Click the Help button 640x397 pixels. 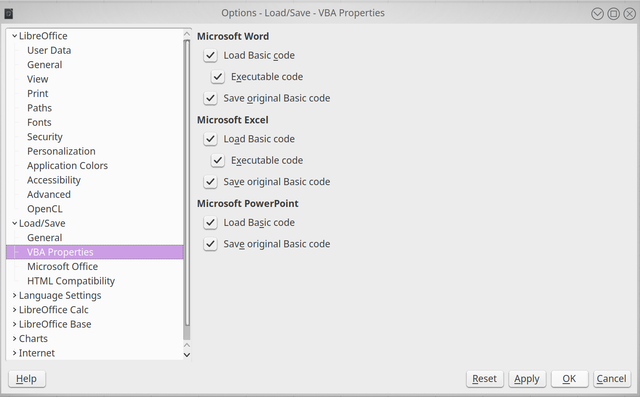(27, 379)
